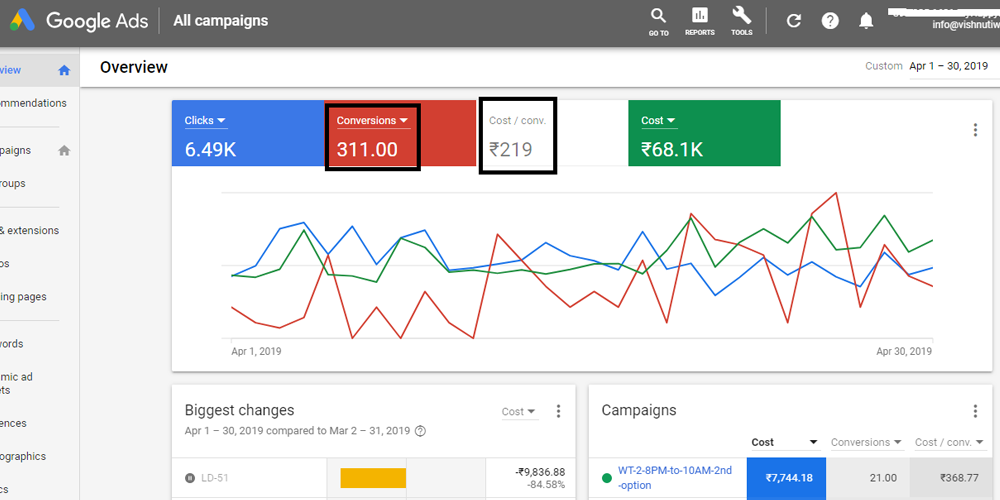Expand the Clicks metric dropdown
The width and height of the screenshot is (1000, 500).
205,121
